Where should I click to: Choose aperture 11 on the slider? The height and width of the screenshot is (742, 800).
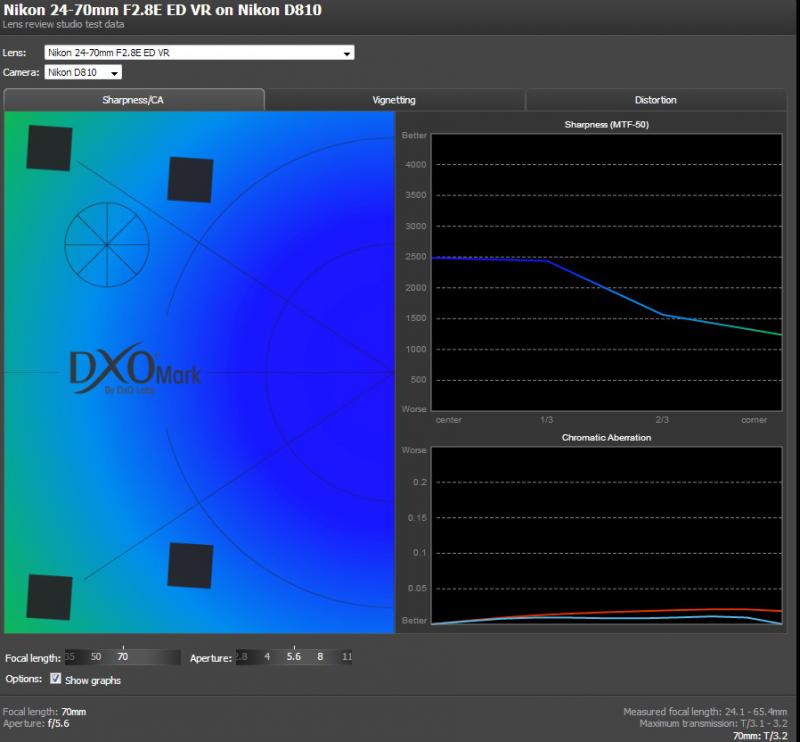(x=347, y=657)
